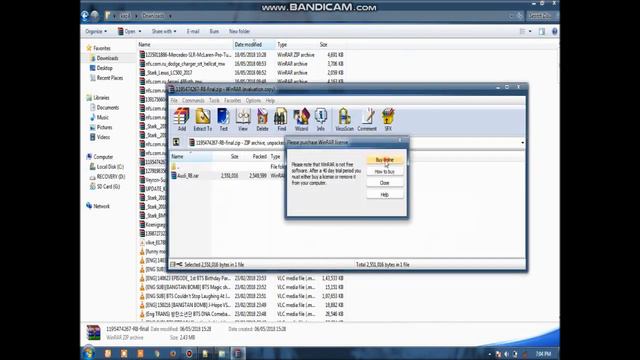
Task: Click the Windows Start orb
Action: [x=89, y=353]
